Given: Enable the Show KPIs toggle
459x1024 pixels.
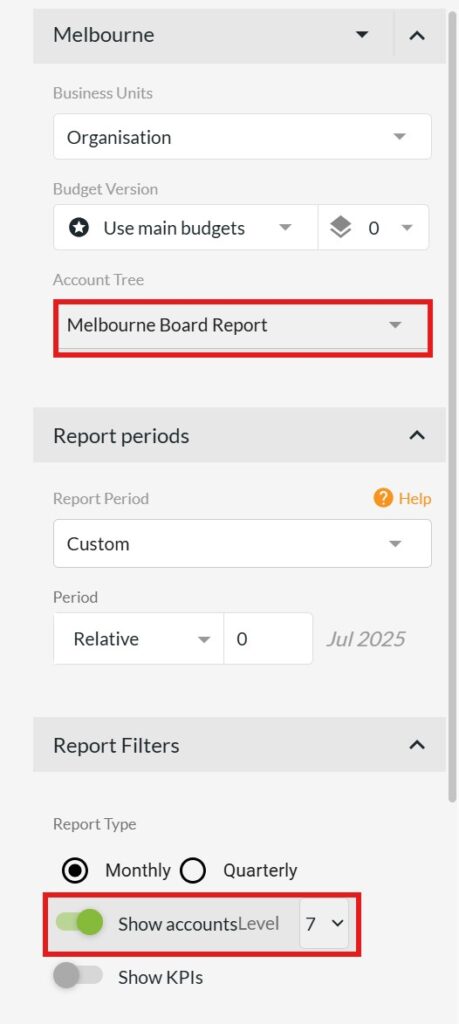Looking at the screenshot, I should [x=78, y=976].
